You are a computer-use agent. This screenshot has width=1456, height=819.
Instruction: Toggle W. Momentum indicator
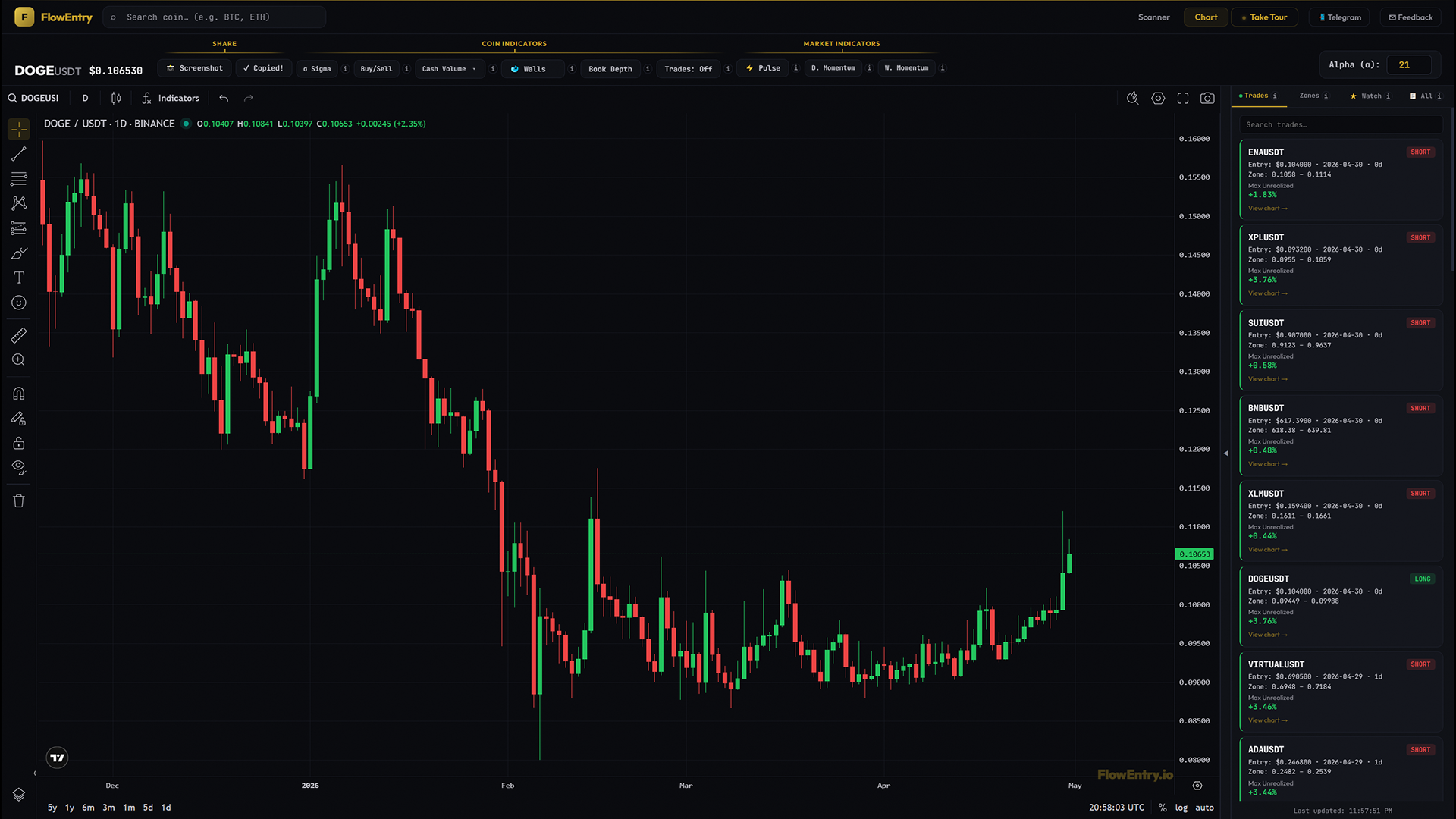[x=906, y=68]
